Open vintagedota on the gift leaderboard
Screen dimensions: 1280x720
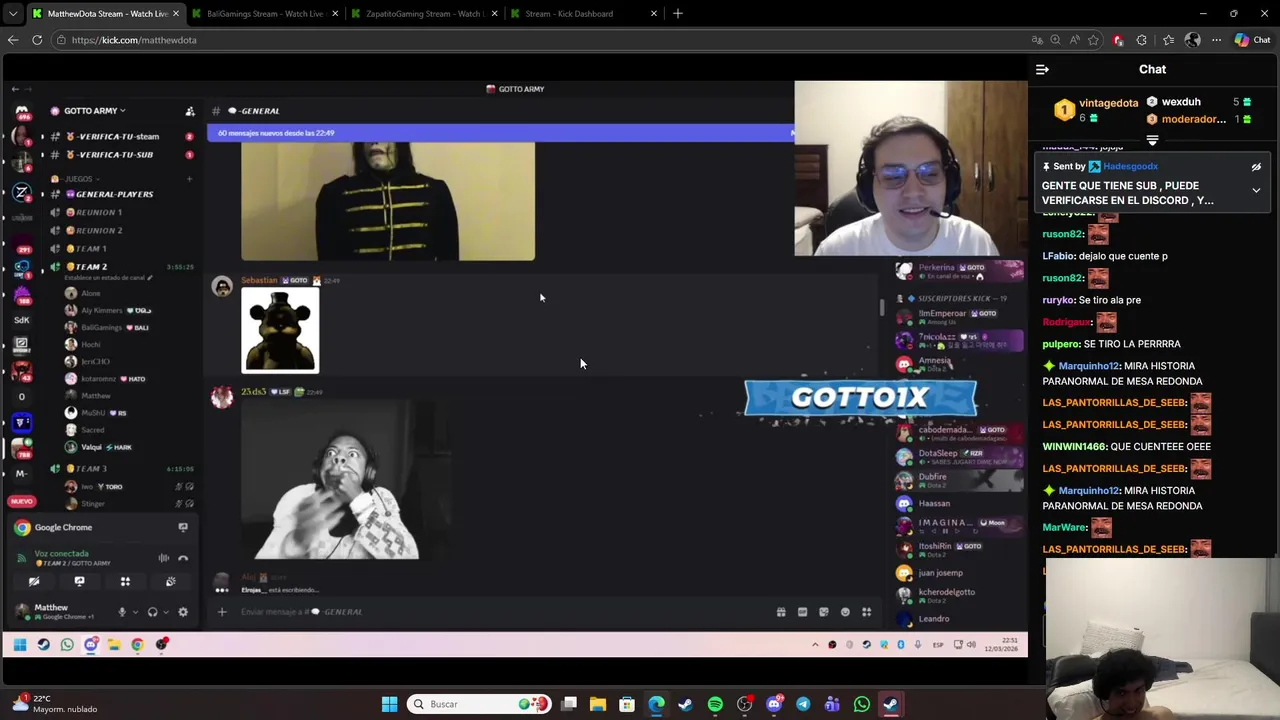[1108, 102]
